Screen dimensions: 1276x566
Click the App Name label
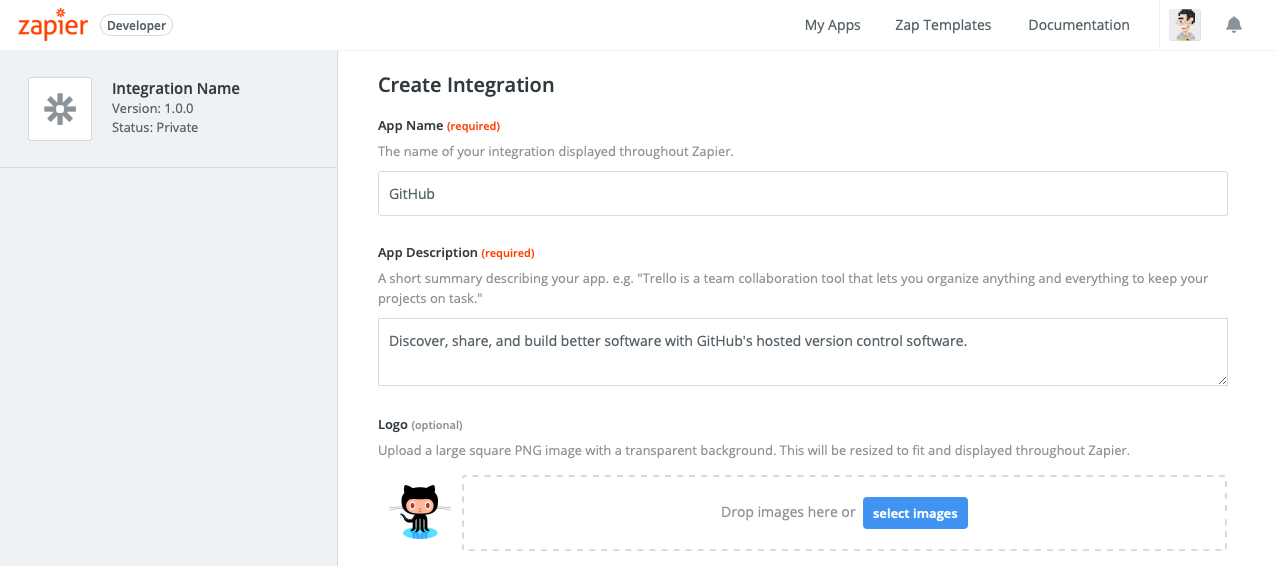click(x=410, y=125)
